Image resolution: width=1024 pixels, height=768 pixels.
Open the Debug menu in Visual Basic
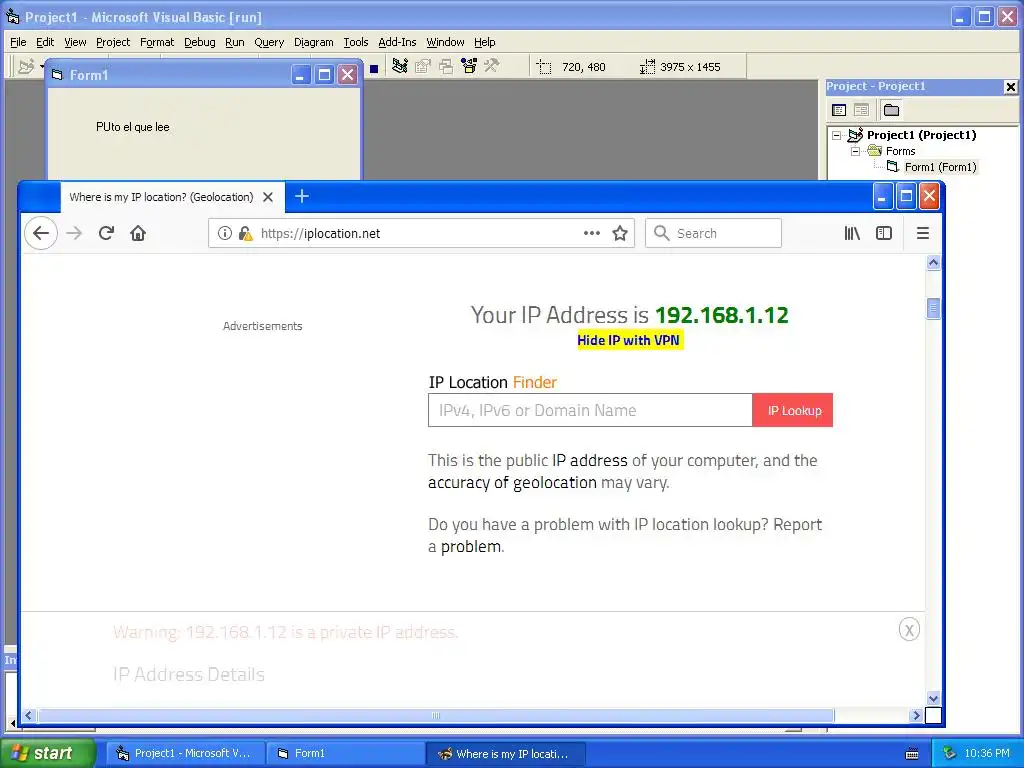(x=200, y=42)
